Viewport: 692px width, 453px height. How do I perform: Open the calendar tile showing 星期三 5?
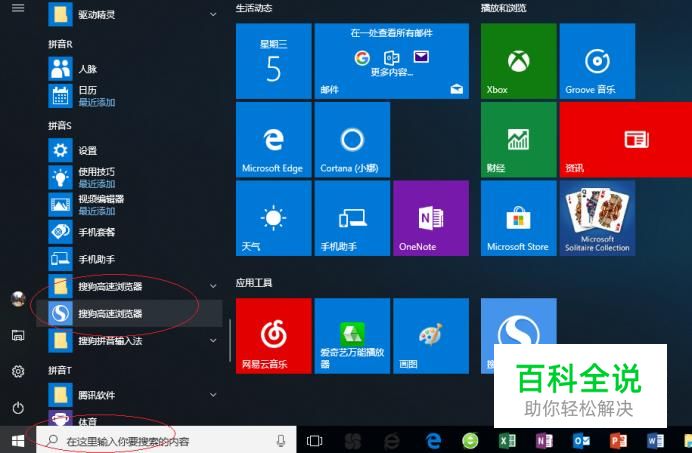[274, 61]
